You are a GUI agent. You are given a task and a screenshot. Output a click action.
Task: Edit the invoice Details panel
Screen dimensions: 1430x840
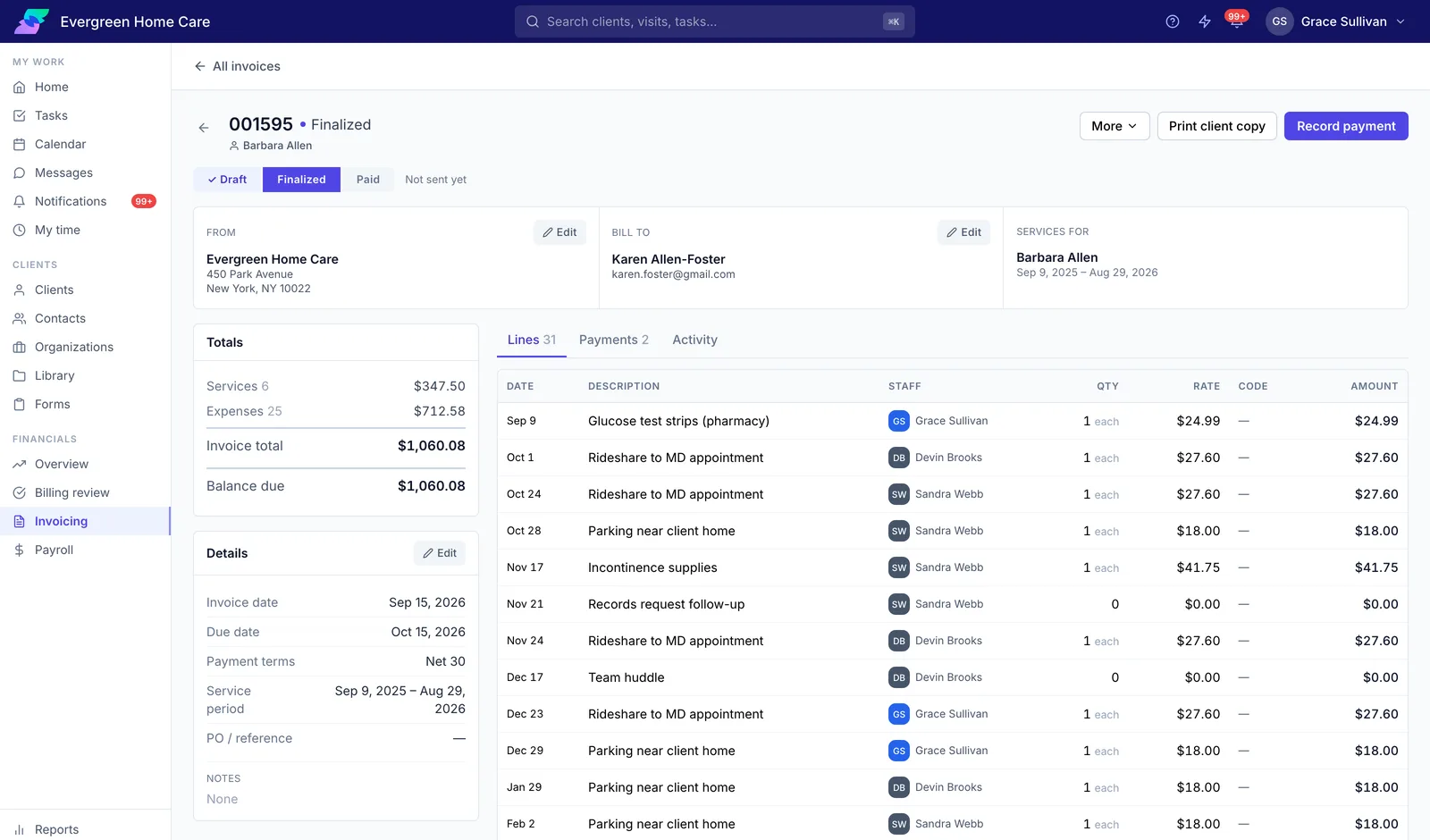(x=439, y=553)
